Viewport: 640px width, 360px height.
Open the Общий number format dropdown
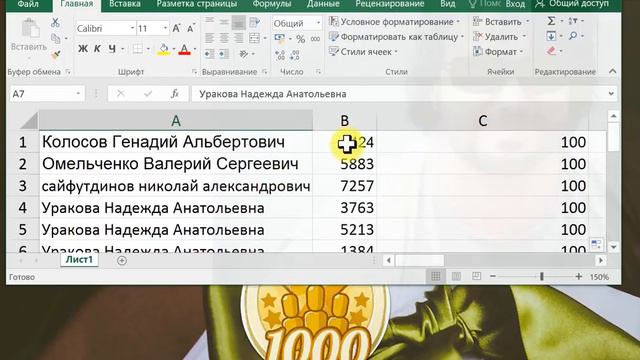(318, 23)
